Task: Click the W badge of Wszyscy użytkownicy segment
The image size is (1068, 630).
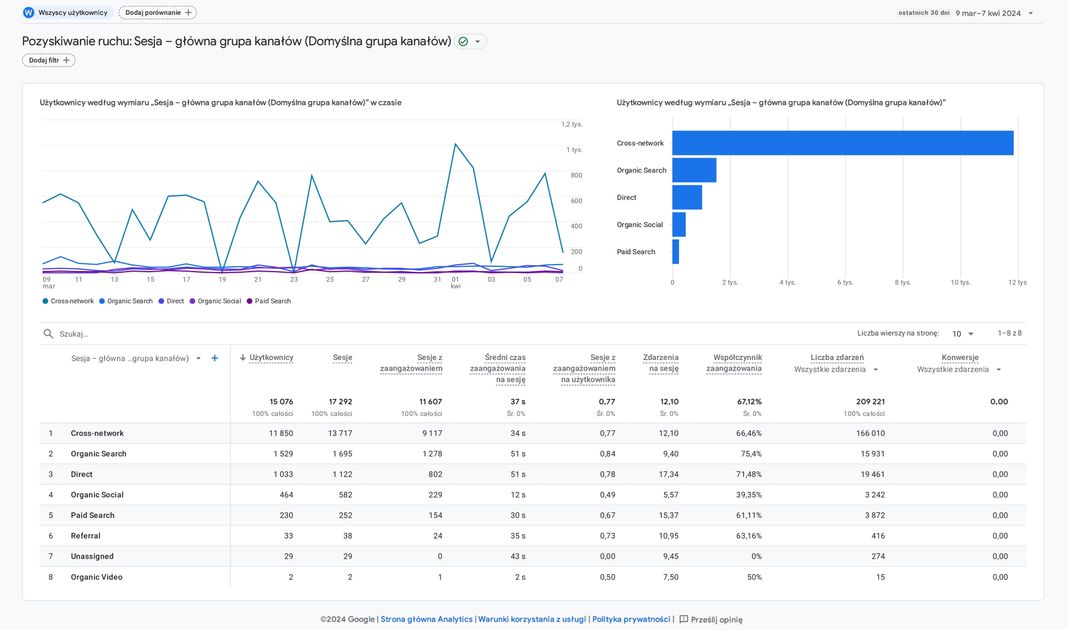Action: tap(28, 13)
